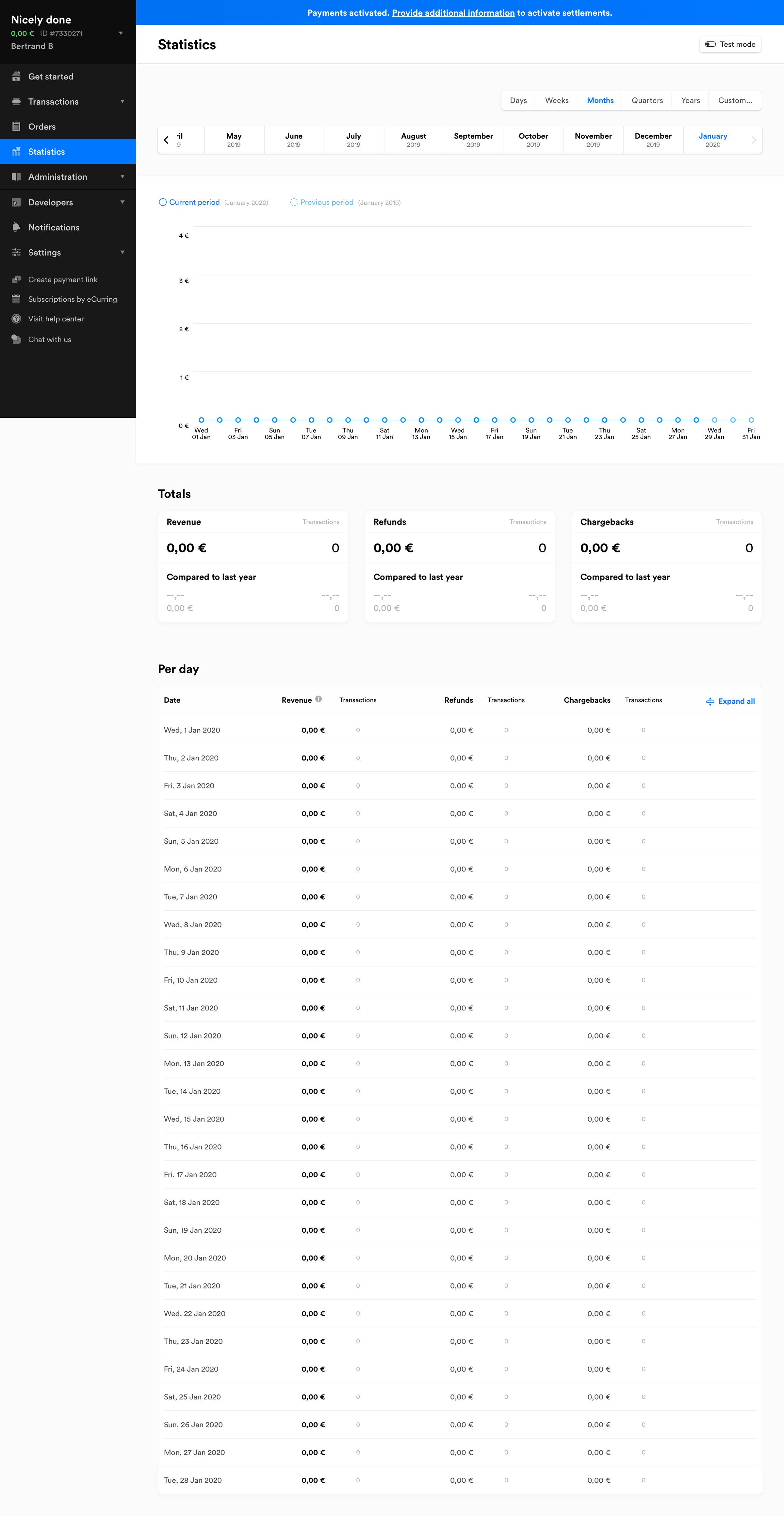The image size is (784, 1516).
Task: Click the Visit help center question icon
Action: coord(16,319)
